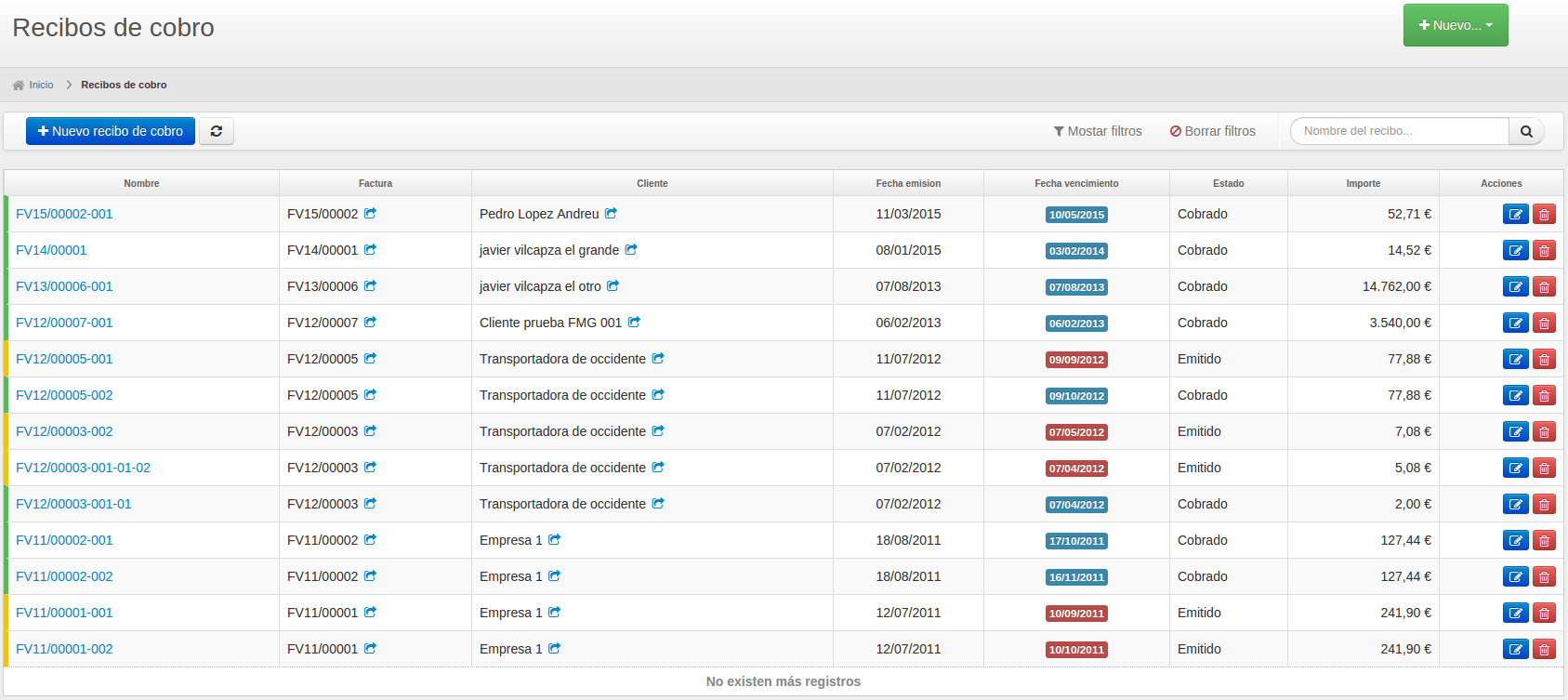This screenshot has height=700, width=1568.
Task: Click amount 14.762,00 €
Action: (1397, 286)
